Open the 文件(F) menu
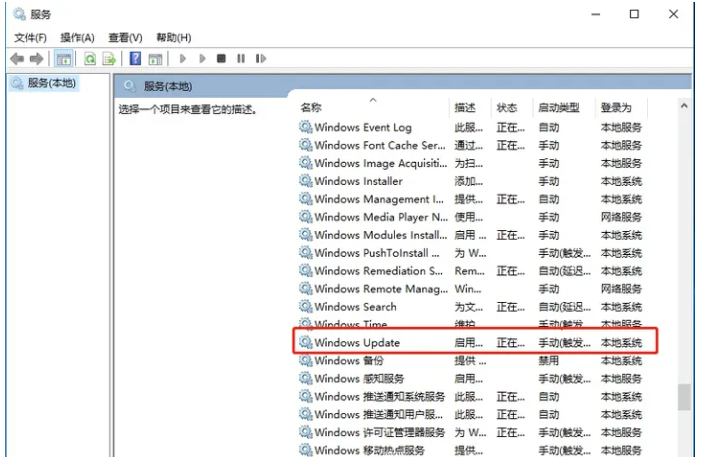The image size is (722, 457). [30, 38]
